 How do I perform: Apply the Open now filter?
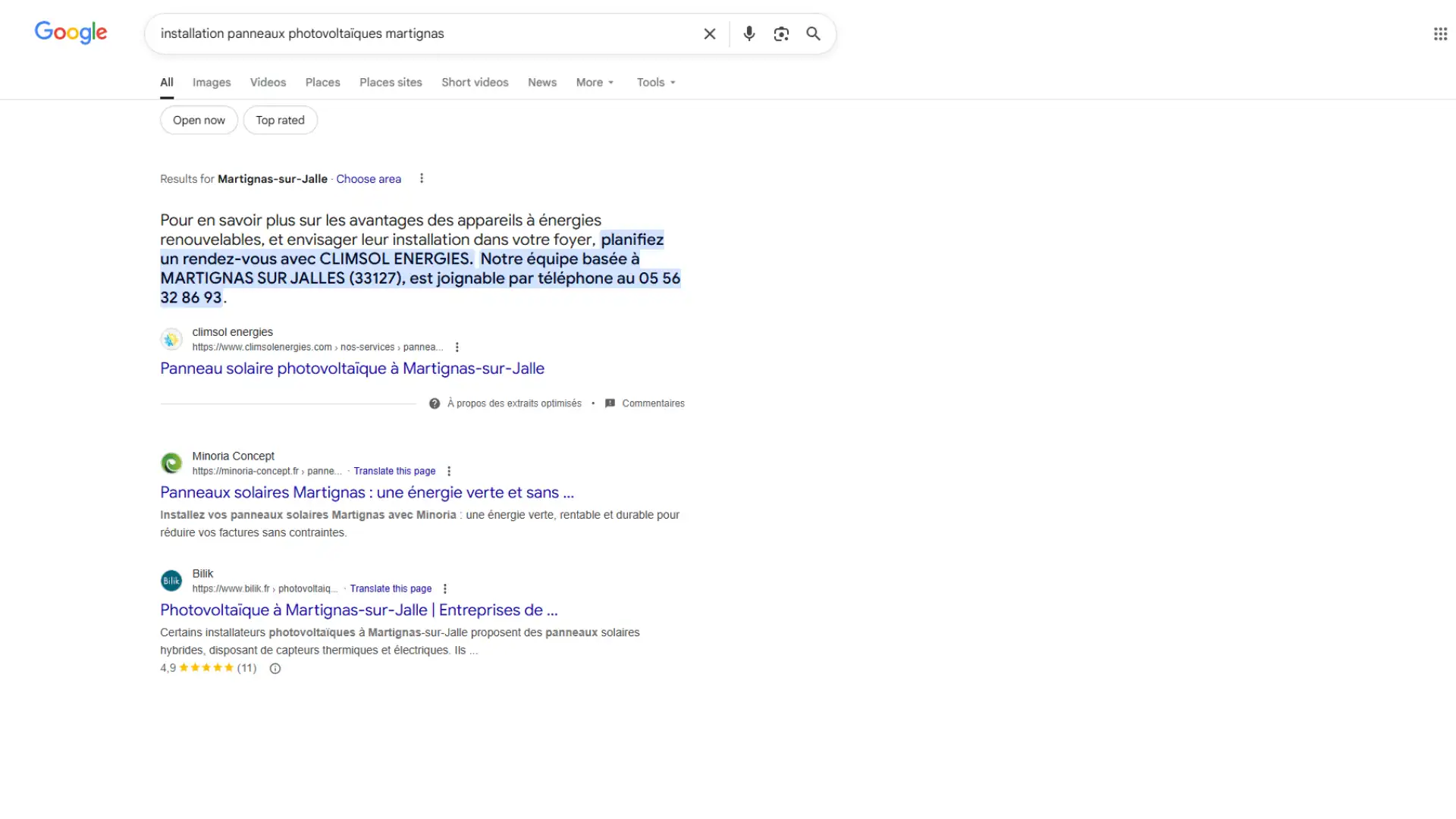[199, 120]
